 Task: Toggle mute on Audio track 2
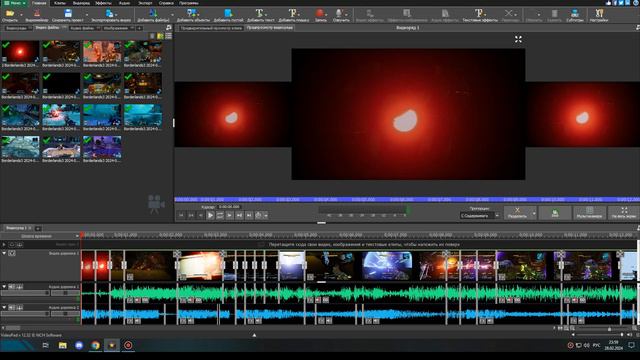click(12, 307)
